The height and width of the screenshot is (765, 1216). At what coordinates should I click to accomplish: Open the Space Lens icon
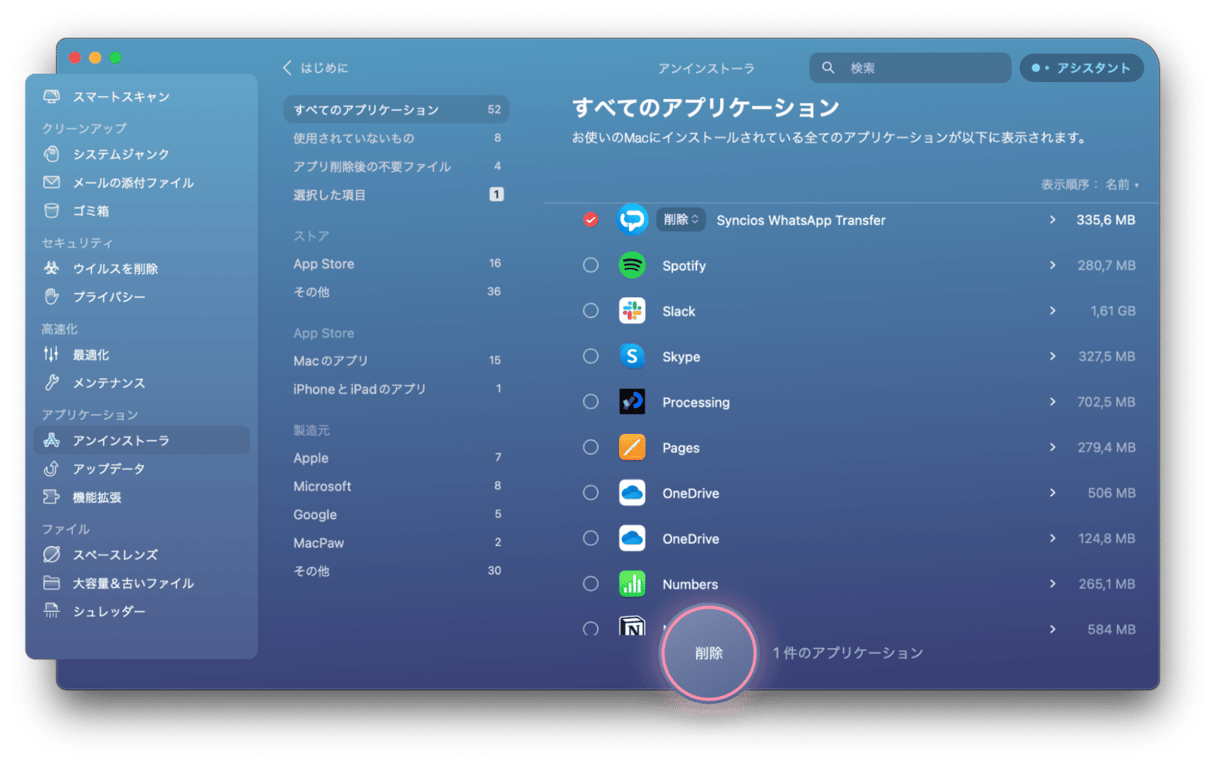52,555
